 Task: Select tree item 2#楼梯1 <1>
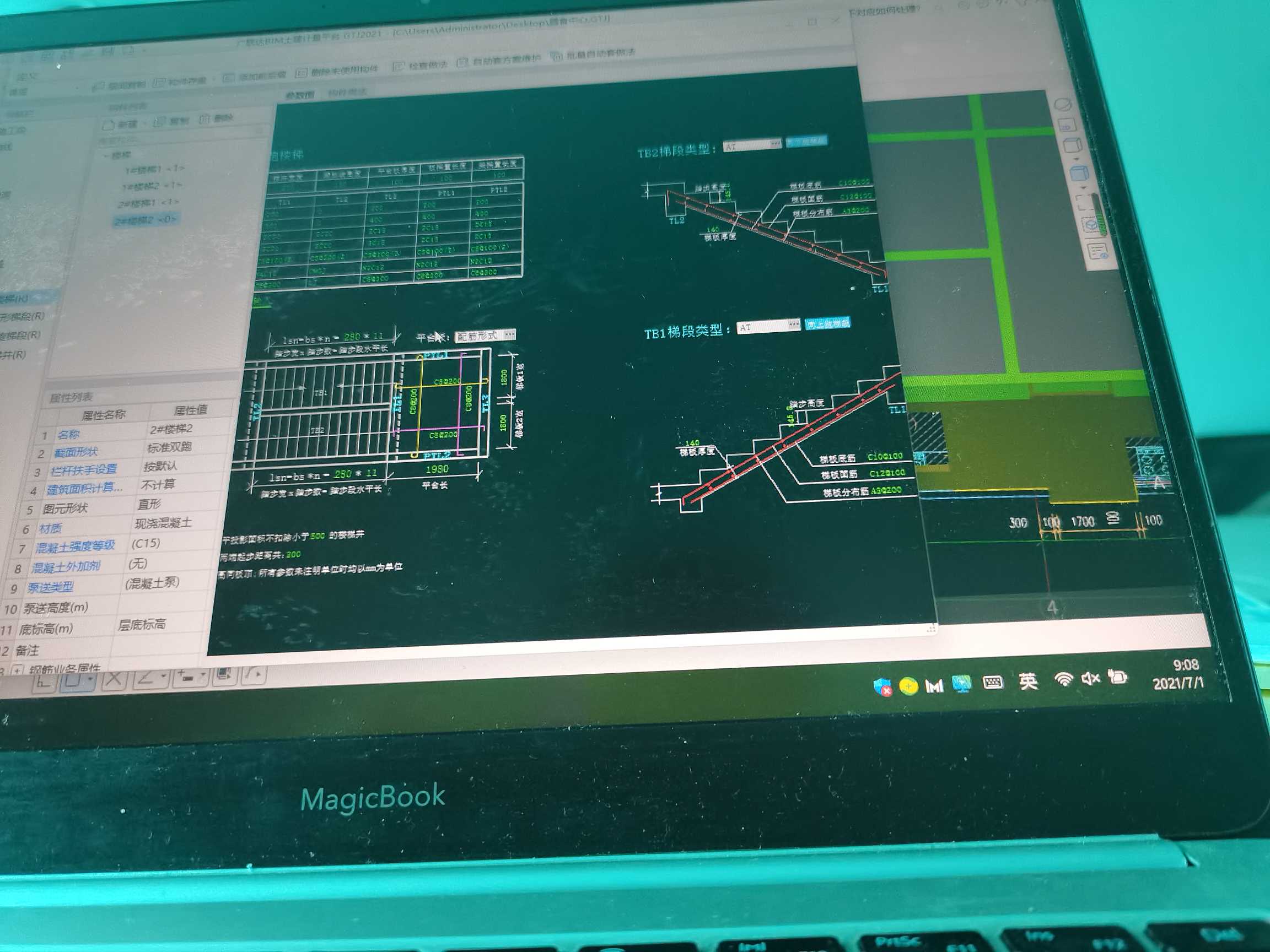(x=148, y=203)
